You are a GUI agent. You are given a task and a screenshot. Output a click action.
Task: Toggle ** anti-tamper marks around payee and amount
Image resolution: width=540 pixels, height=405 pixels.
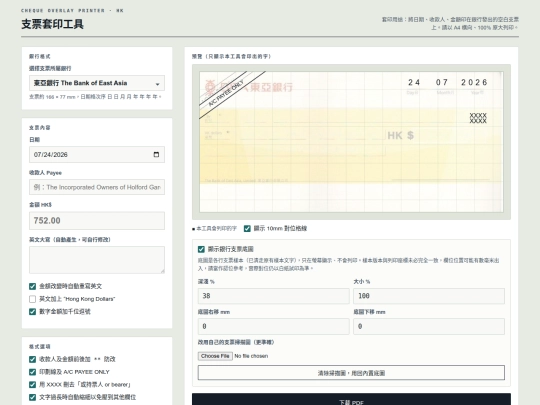coord(32,359)
